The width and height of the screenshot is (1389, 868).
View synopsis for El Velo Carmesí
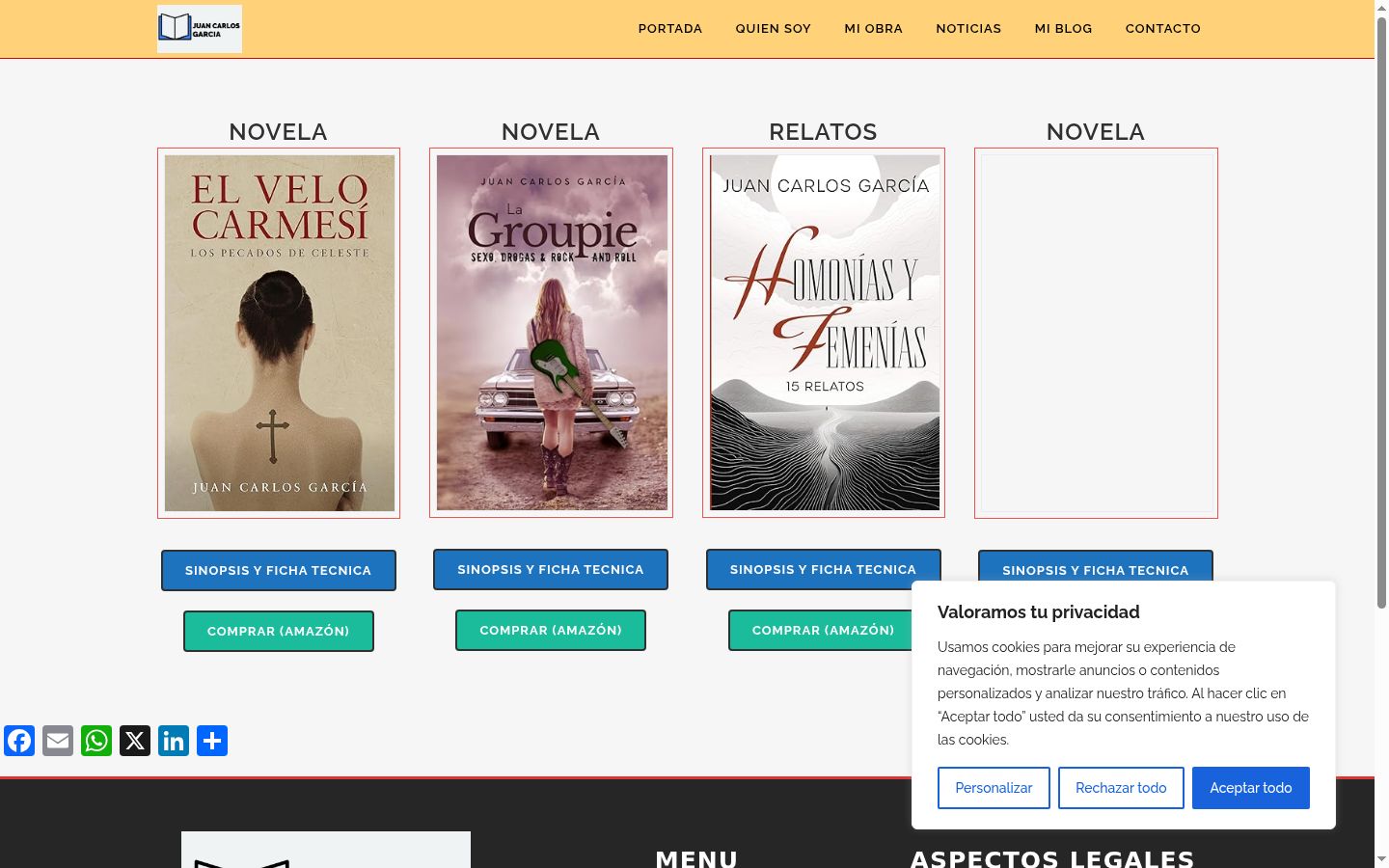click(x=279, y=570)
